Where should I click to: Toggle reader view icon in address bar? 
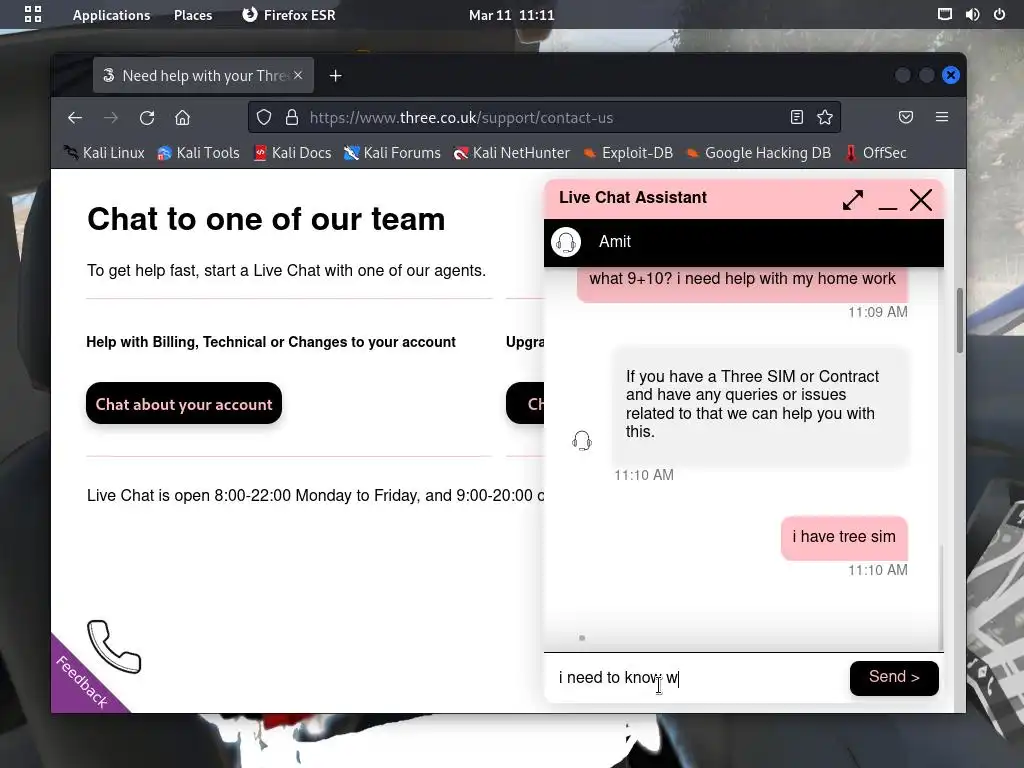point(797,118)
